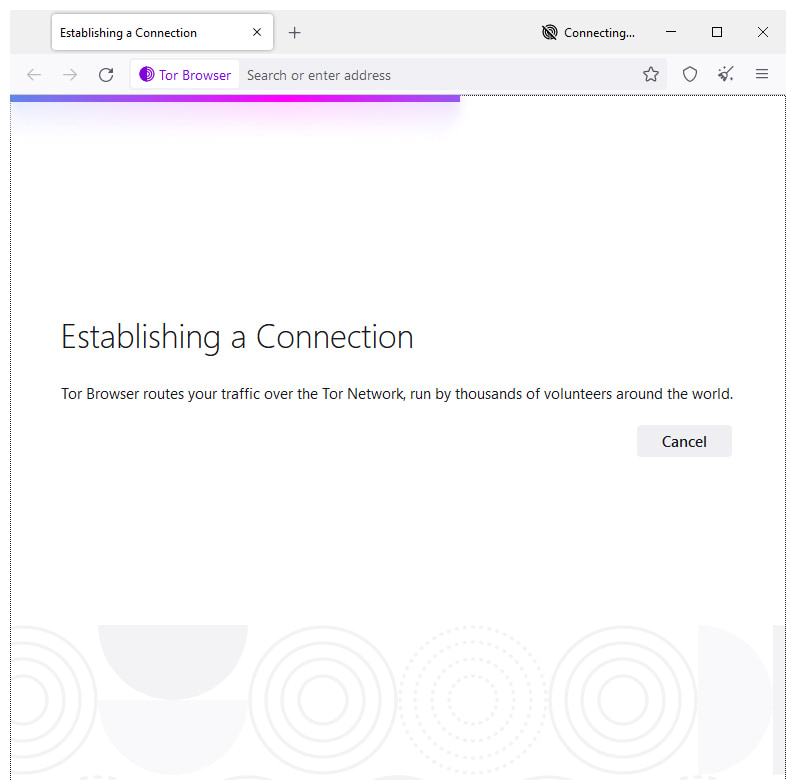The width and height of the screenshot is (786, 780).
Task: Close the Establishing a Connection tab
Action: [257, 32]
